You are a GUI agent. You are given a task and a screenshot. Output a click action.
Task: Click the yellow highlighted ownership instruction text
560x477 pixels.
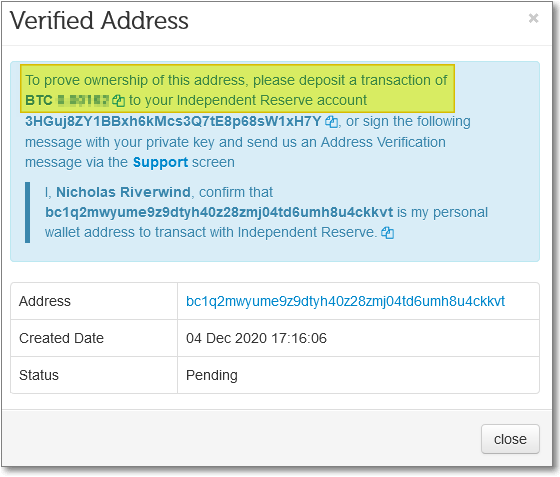coord(238,89)
